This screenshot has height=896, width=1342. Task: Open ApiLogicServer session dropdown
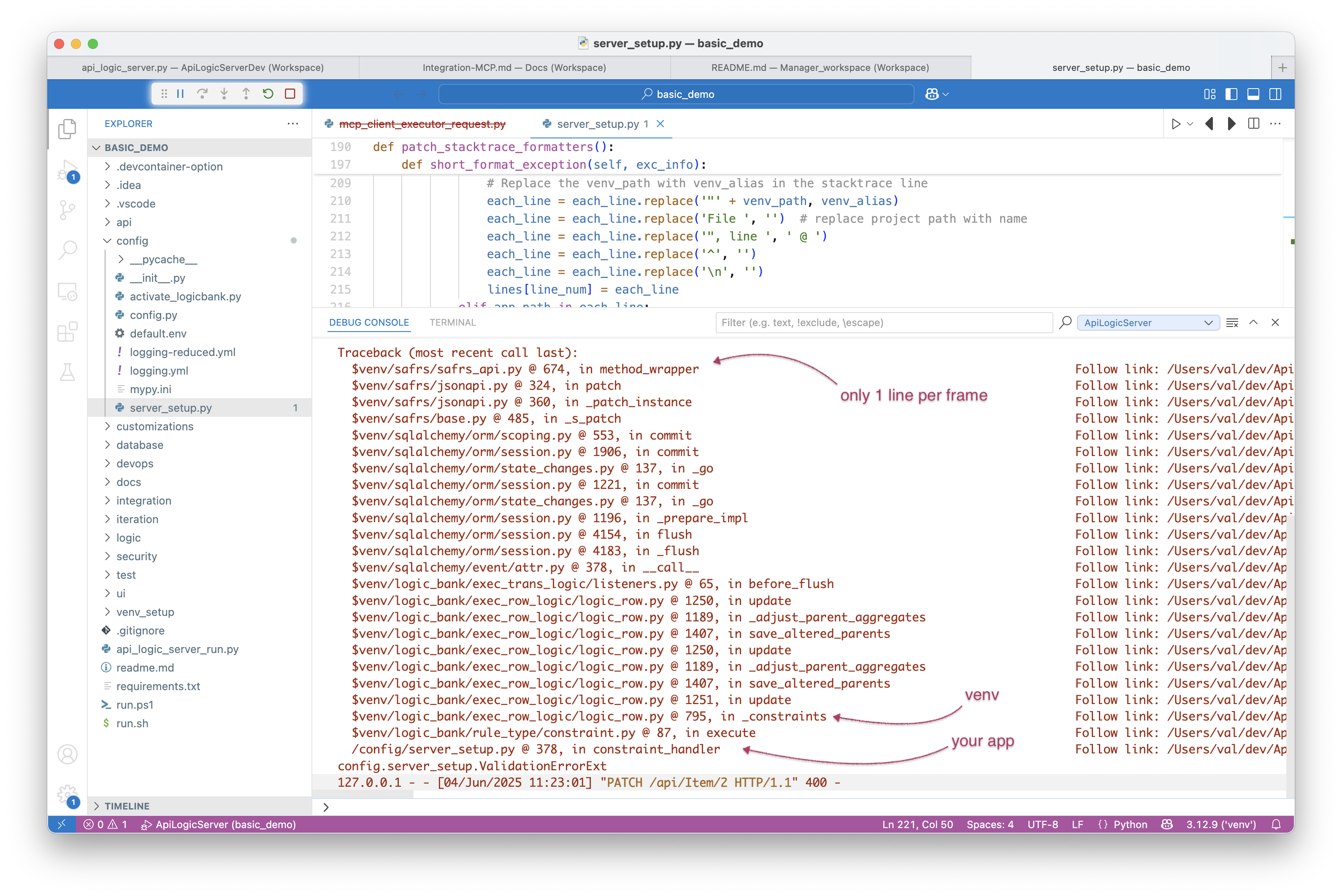[x=1148, y=322]
